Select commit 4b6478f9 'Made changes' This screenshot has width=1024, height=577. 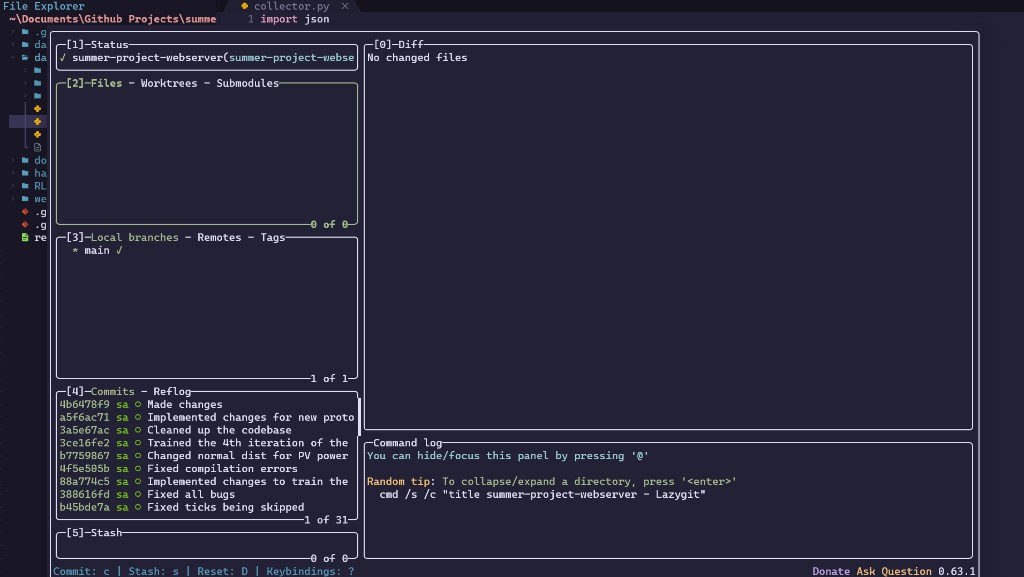pyautogui.click(x=207, y=405)
